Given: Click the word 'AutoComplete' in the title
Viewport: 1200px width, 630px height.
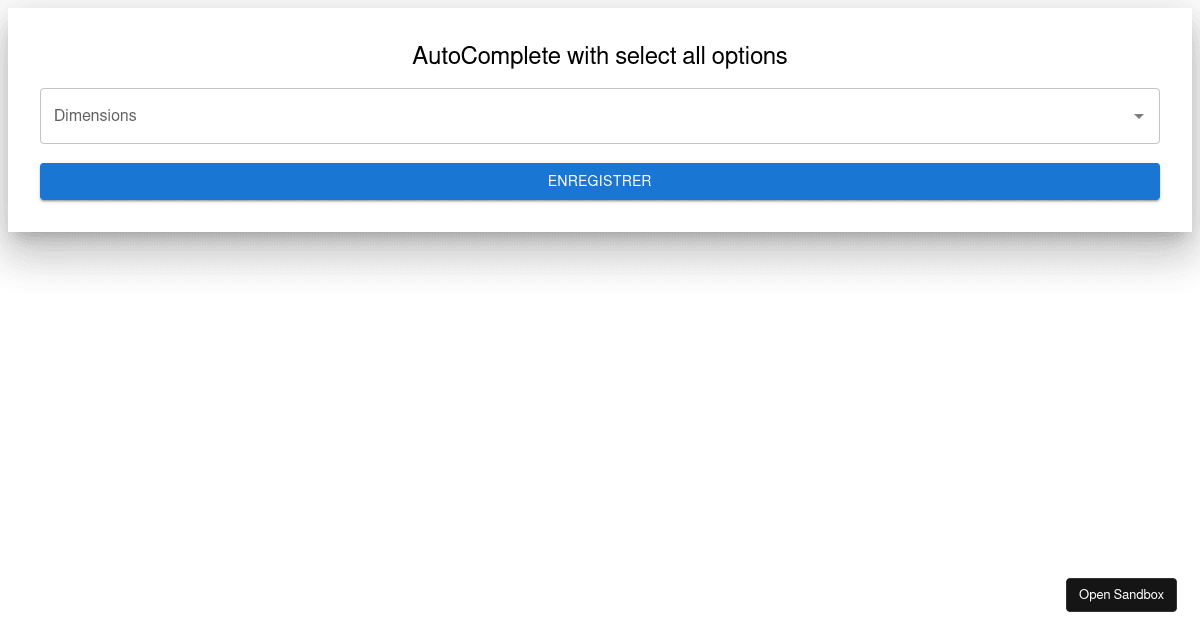Looking at the screenshot, I should point(486,56).
